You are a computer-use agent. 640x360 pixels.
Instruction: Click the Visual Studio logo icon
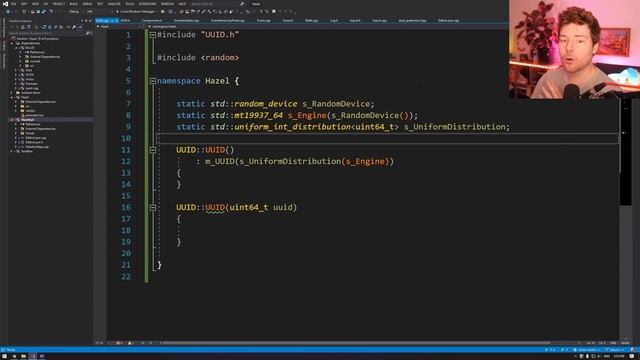pyautogui.click(x=5, y=4)
